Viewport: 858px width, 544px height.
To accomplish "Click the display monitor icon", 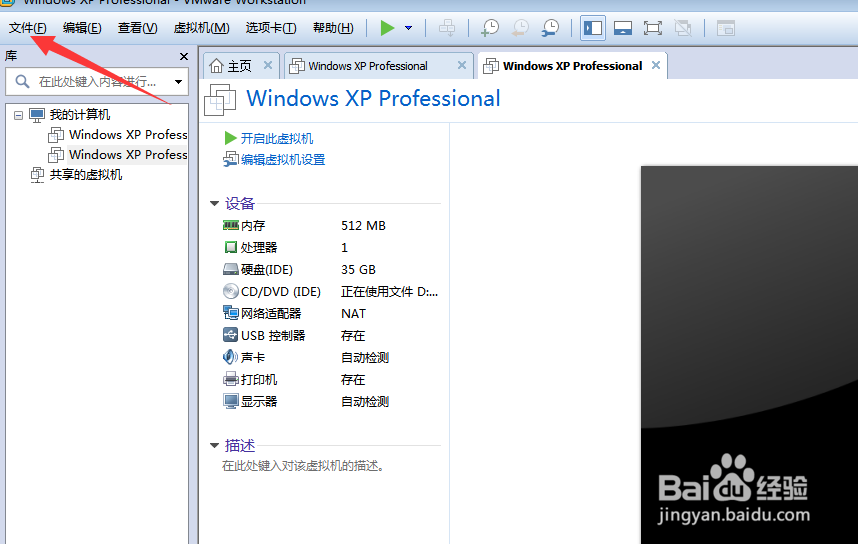I will click(x=230, y=401).
